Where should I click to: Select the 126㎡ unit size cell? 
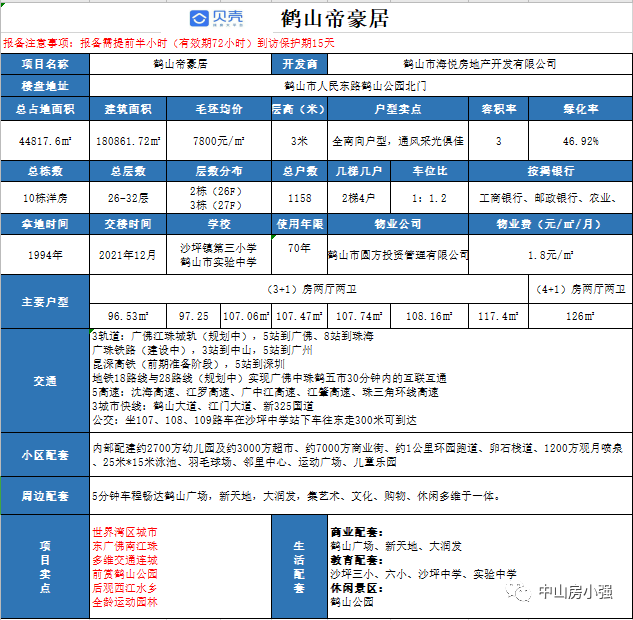[580, 316]
